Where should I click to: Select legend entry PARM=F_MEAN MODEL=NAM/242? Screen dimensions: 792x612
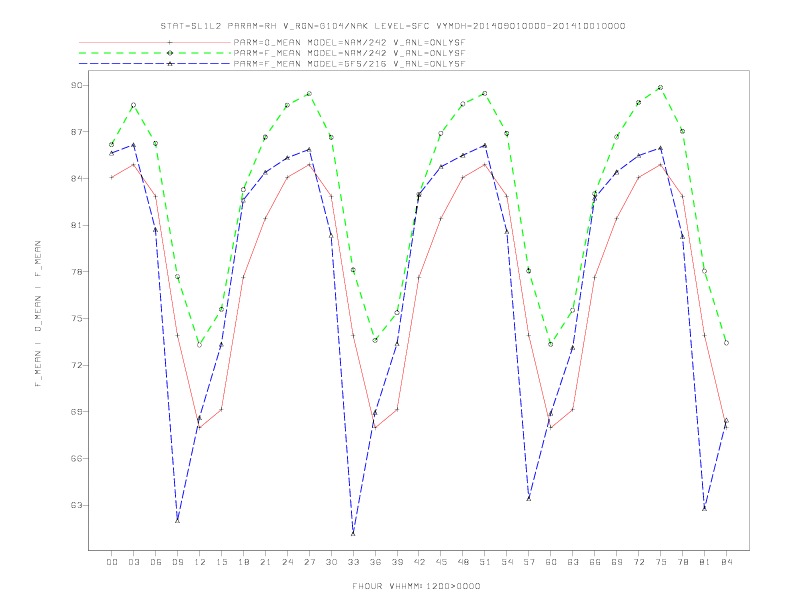coord(349,53)
